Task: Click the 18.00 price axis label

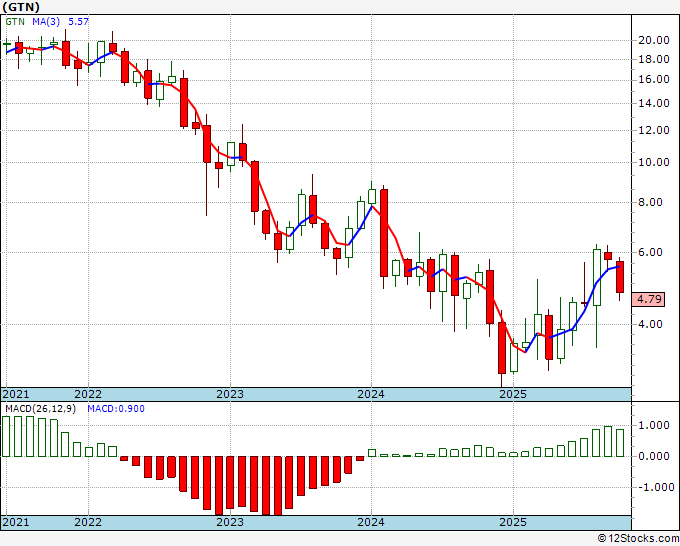Action: (x=654, y=59)
